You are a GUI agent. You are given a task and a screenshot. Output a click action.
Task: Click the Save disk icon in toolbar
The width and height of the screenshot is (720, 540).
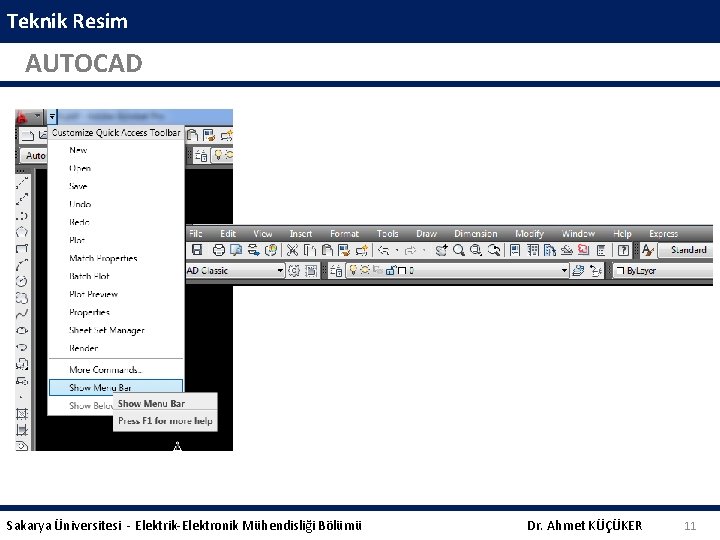197,250
